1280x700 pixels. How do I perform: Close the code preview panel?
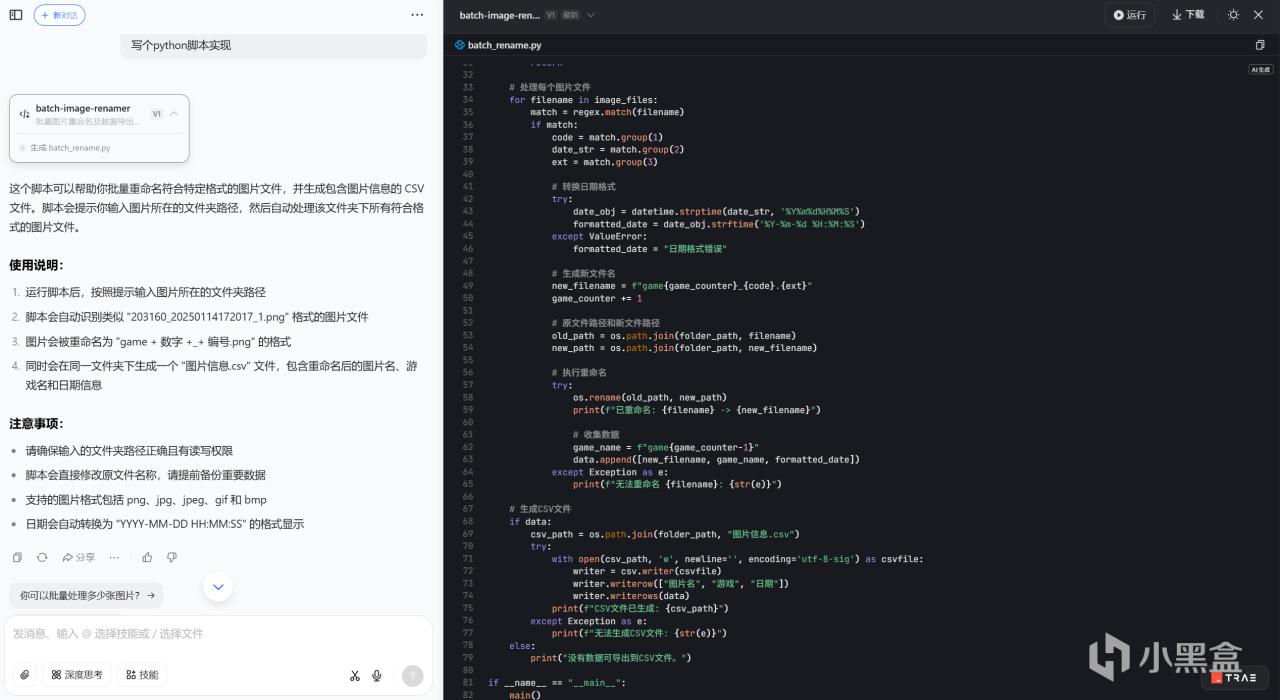(1258, 15)
